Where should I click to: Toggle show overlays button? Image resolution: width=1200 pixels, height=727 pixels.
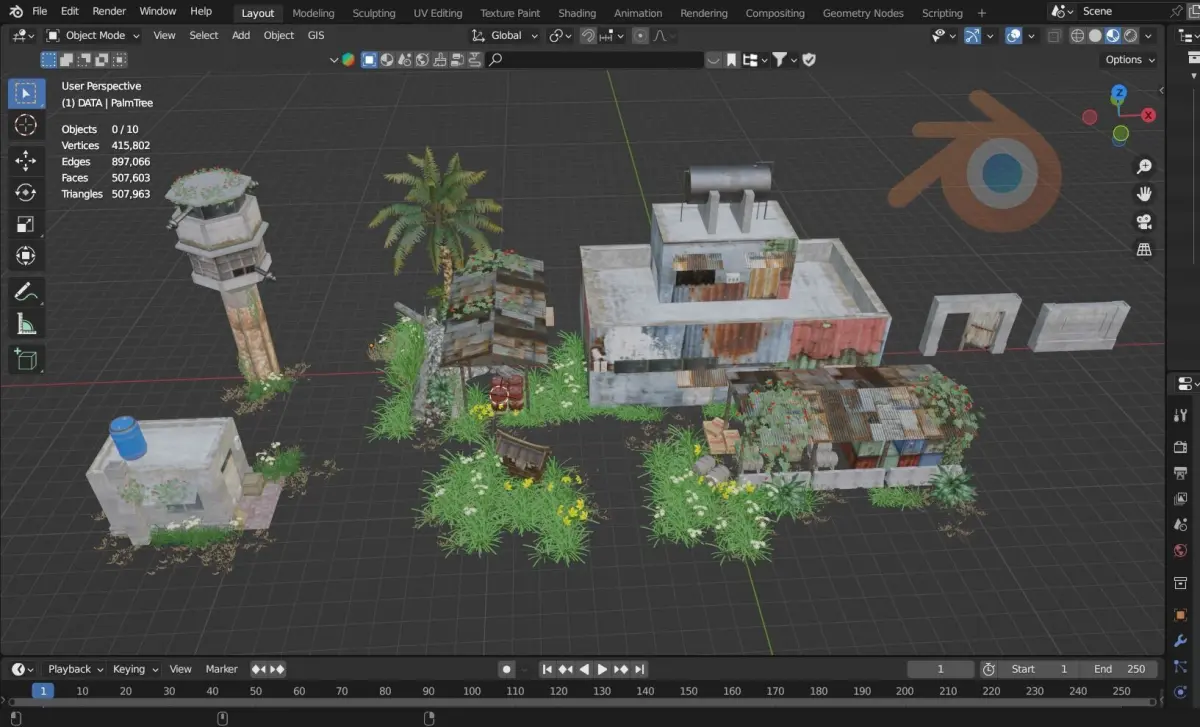pyautogui.click(x=1014, y=35)
